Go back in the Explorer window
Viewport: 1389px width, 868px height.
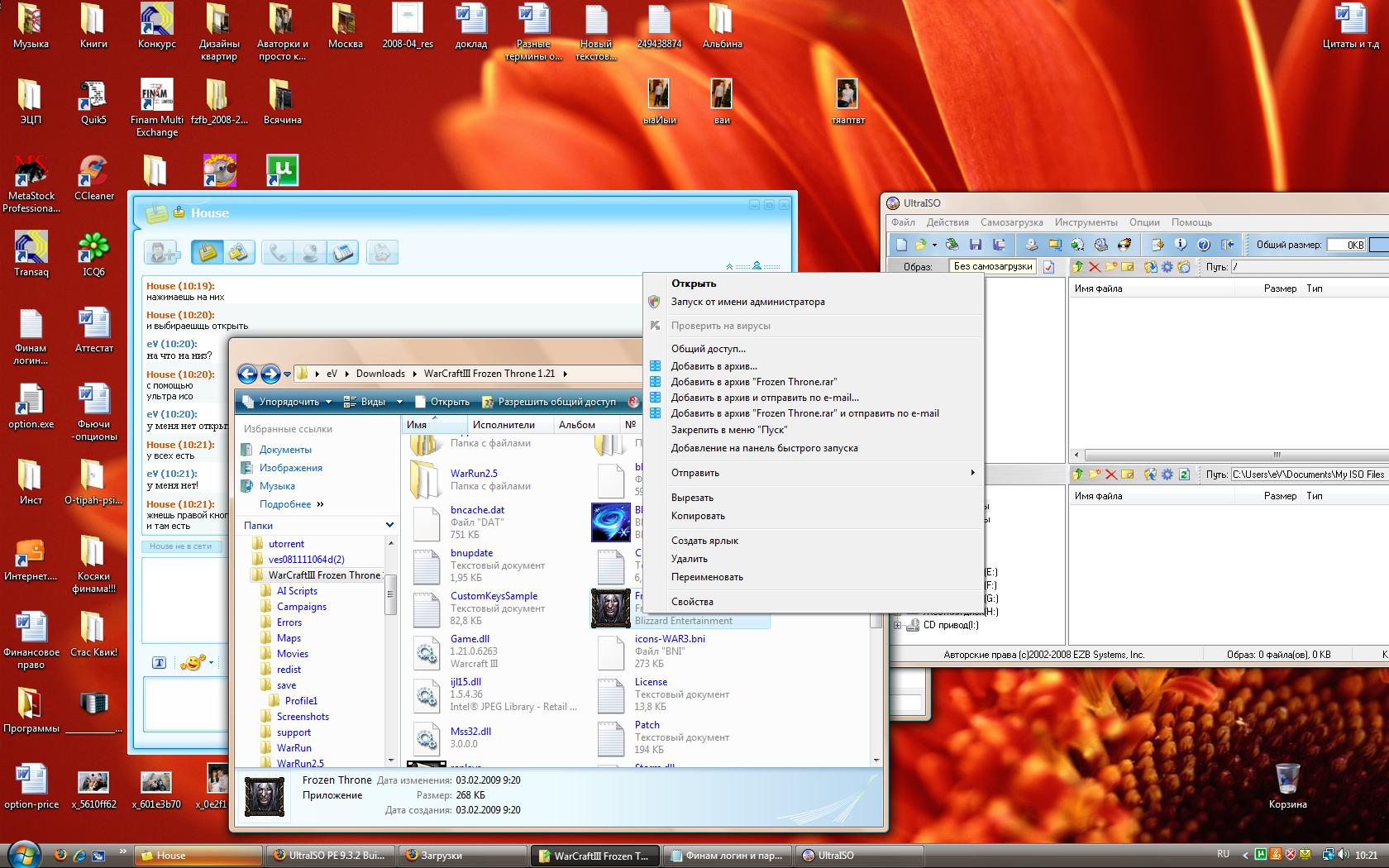click(x=247, y=374)
